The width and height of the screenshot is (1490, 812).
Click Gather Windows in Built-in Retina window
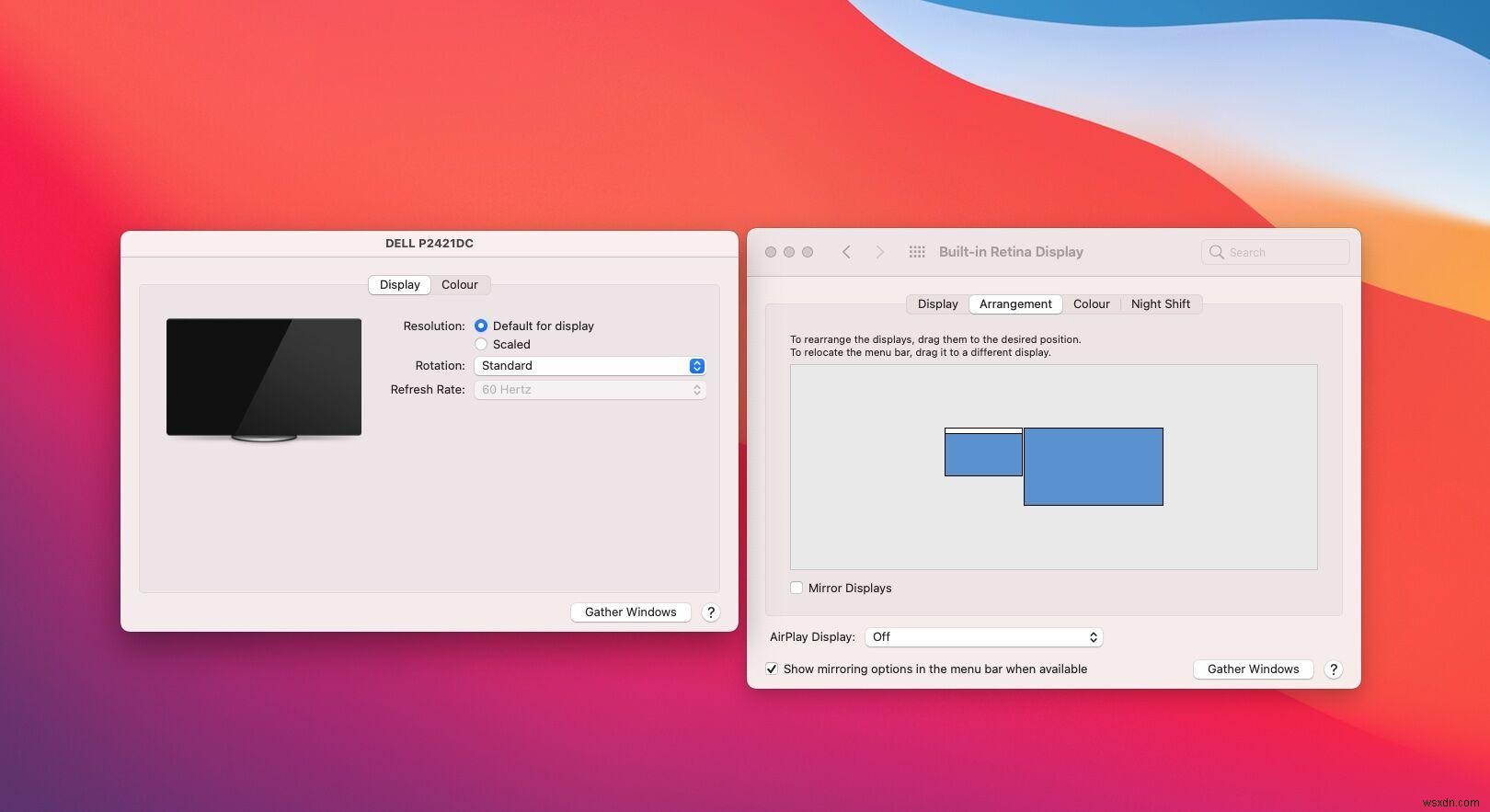pyautogui.click(x=1254, y=669)
